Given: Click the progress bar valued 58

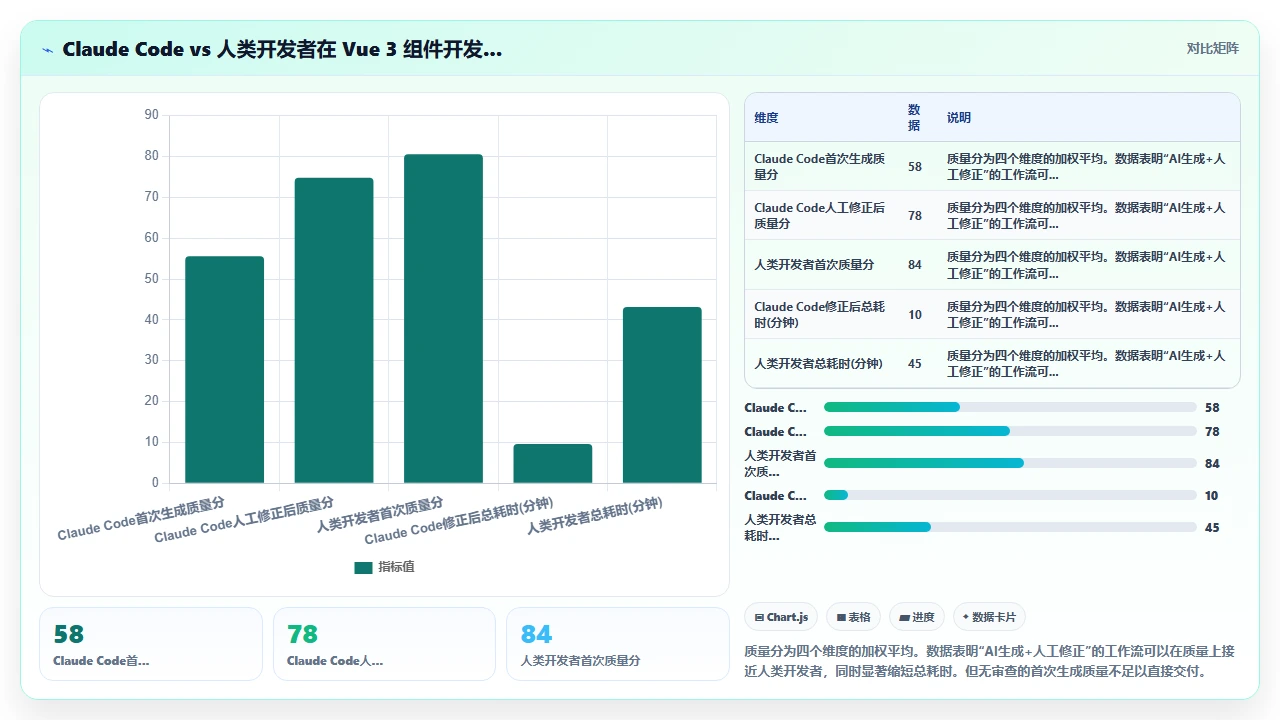Looking at the screenshot, I should tap(1010, 407).
